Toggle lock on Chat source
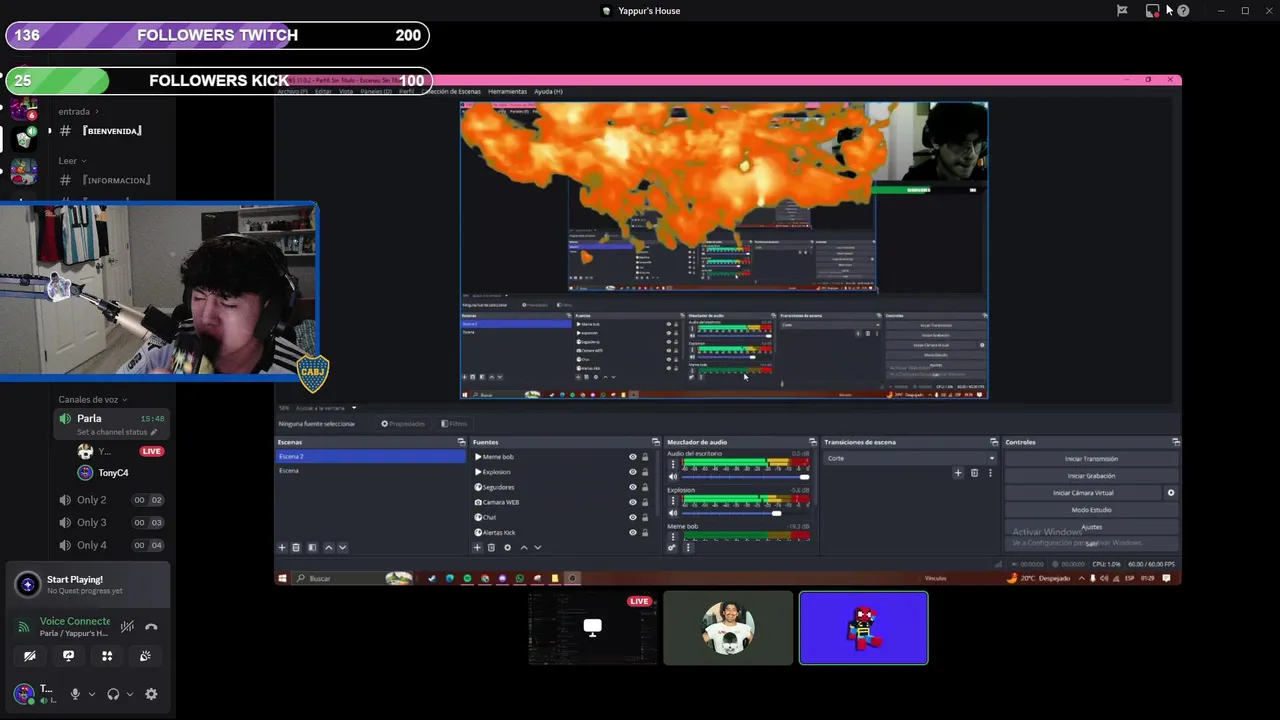Viewport: 1280px width, 720px height. [645, 517]
